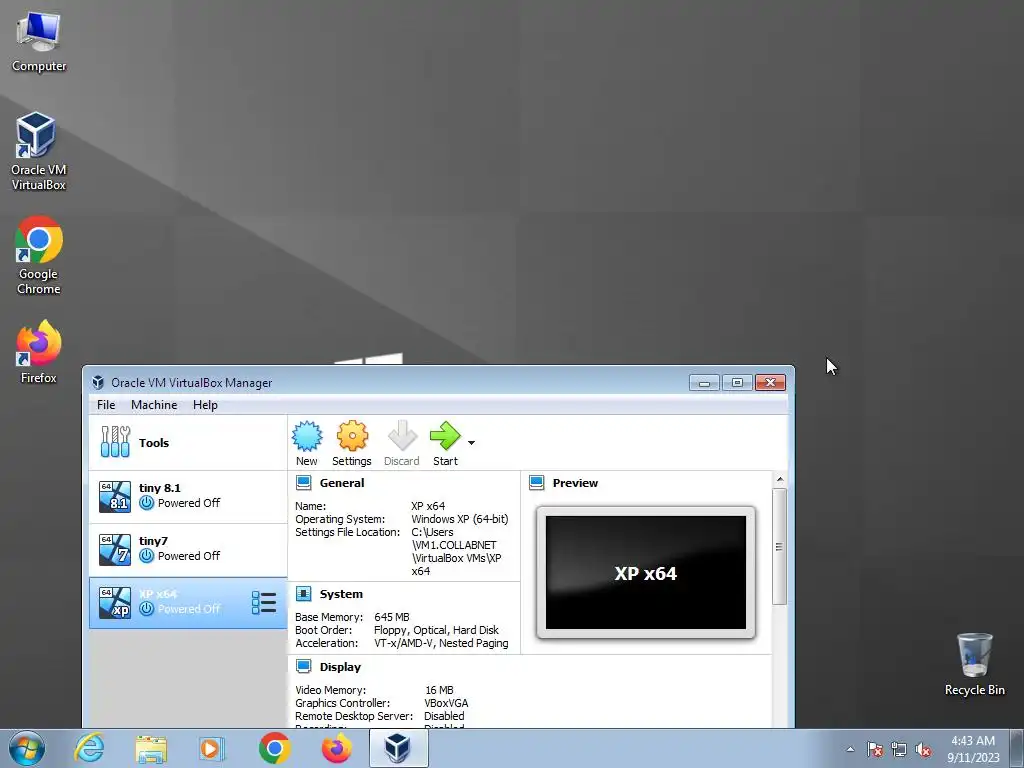Select the tiny 8.1 virtual machine
1024x768 pixels.
tap(188, 496)
